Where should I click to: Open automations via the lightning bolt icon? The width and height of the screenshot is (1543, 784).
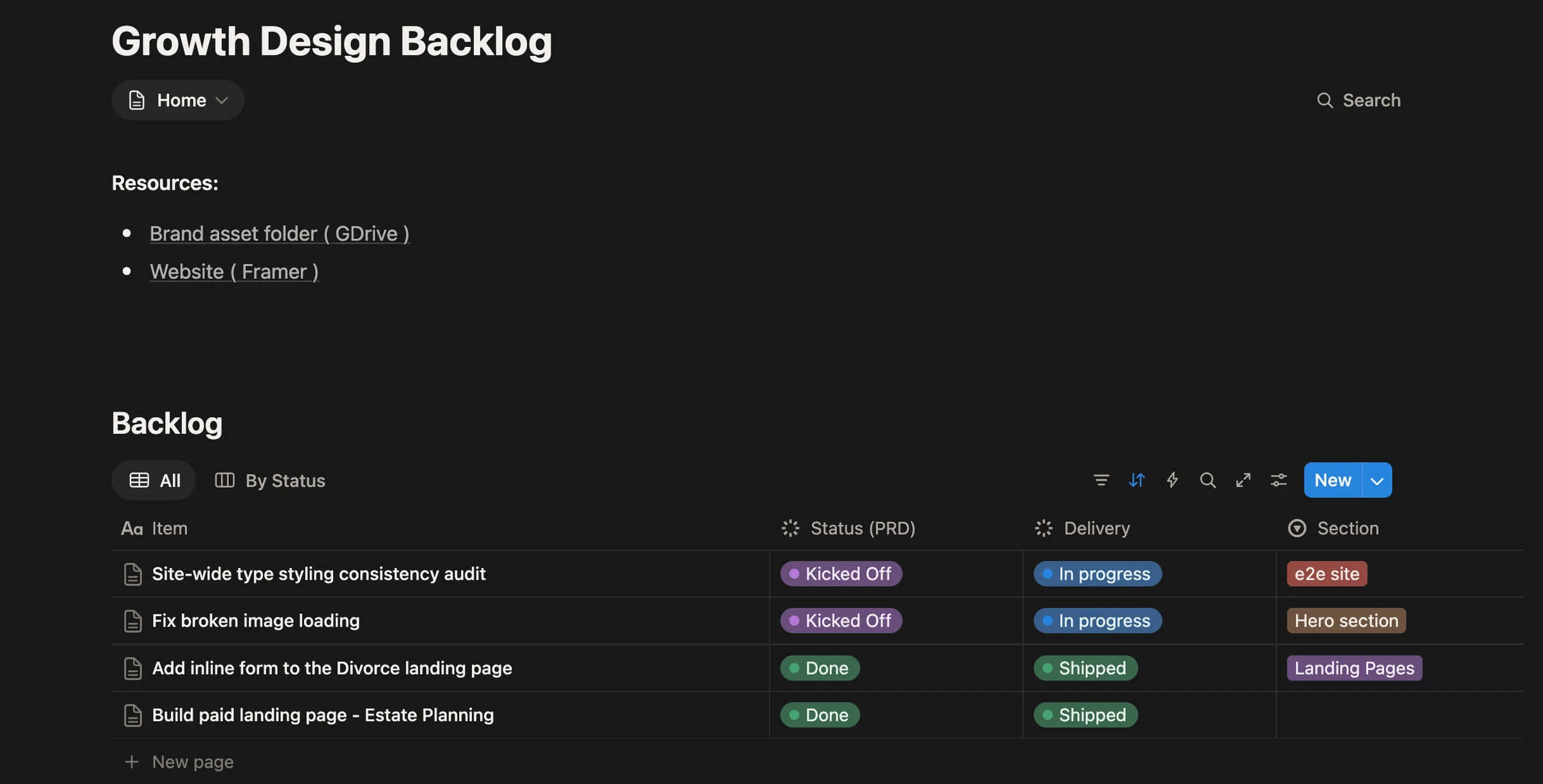point(1172,480)
